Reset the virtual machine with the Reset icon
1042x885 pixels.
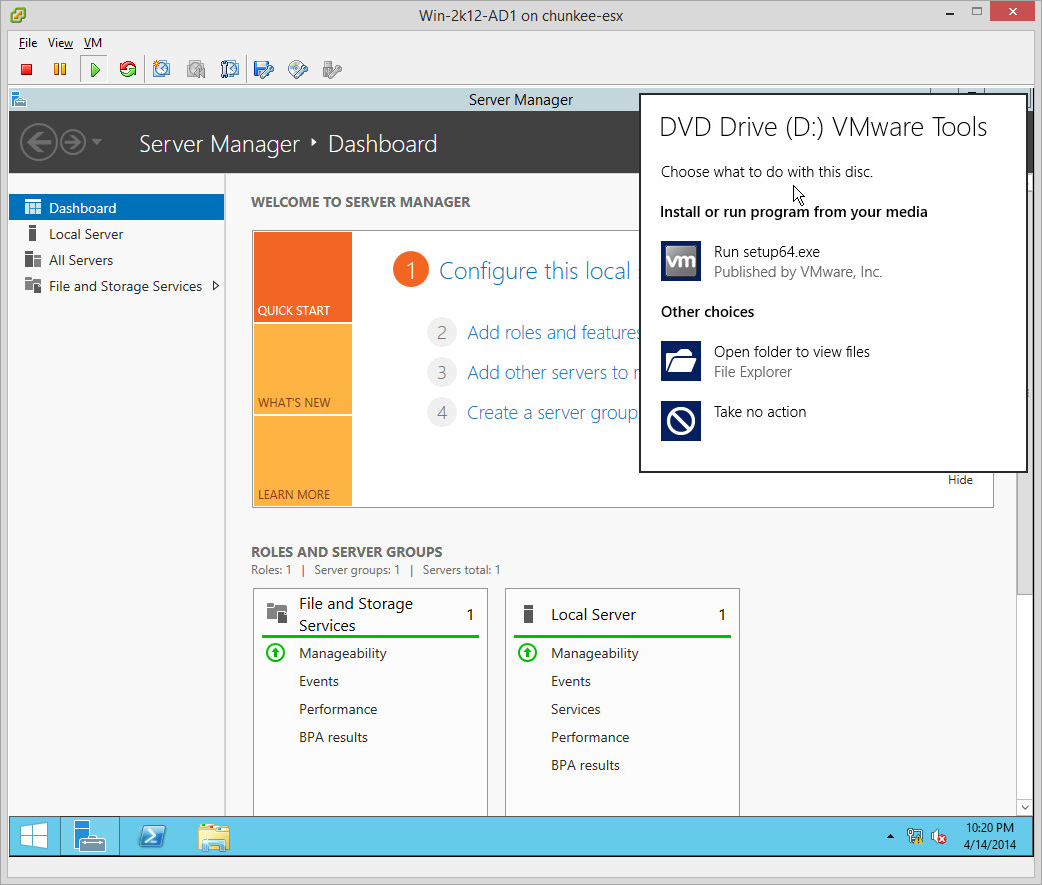pyautogui.click(x=127, y=69)
